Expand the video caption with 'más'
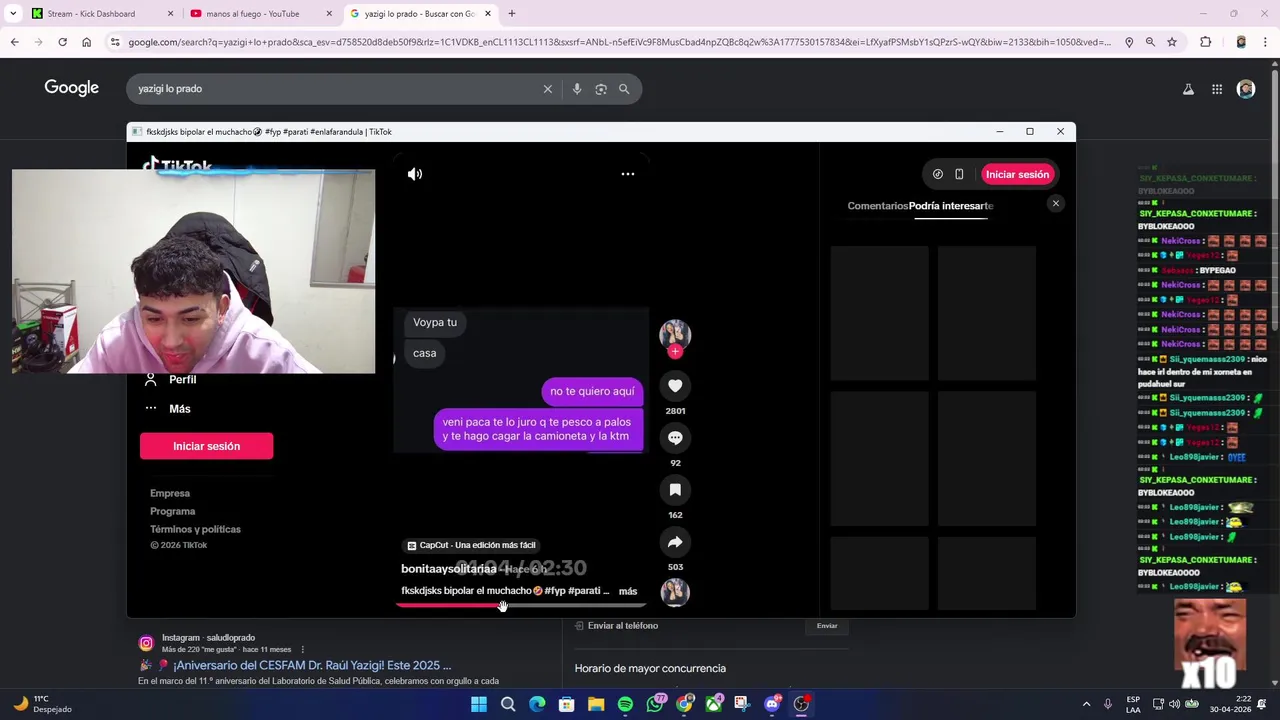Image resolution: width=1280 pixels, height=720 pixels. click(627, 591)
